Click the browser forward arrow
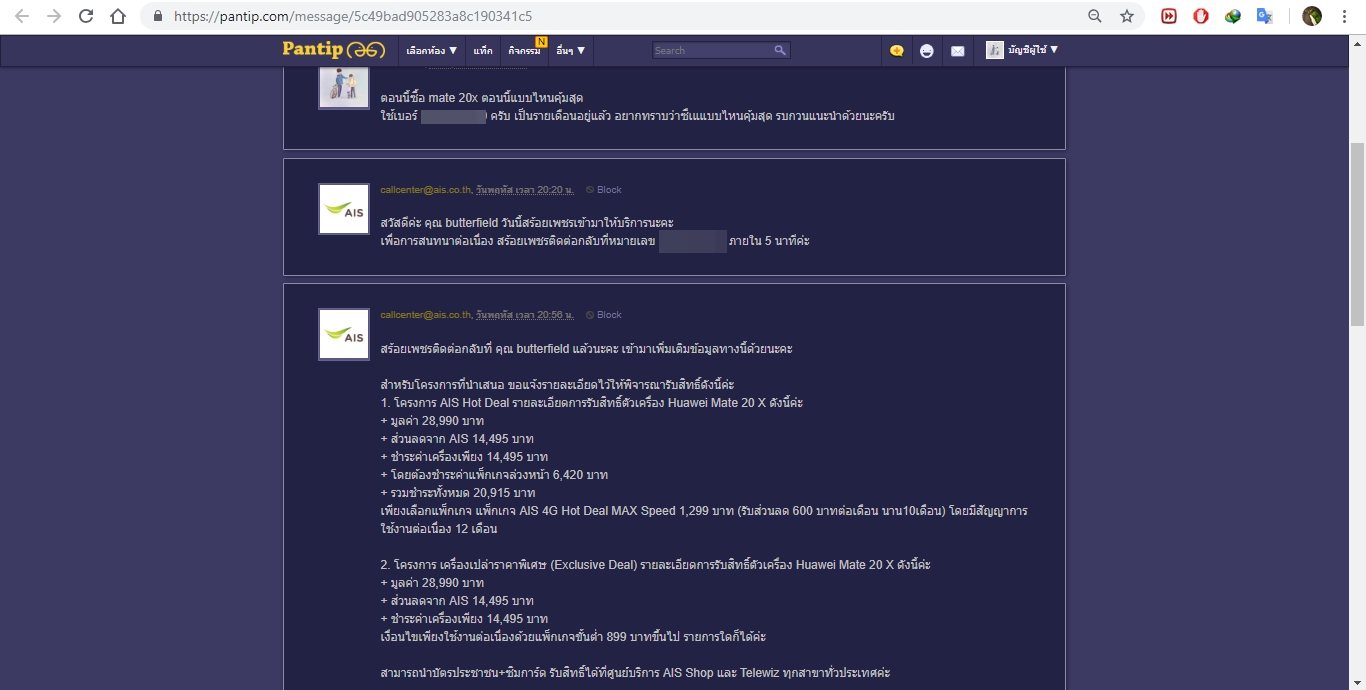Viewport: 1366px width, 690px height. [54, 16]
